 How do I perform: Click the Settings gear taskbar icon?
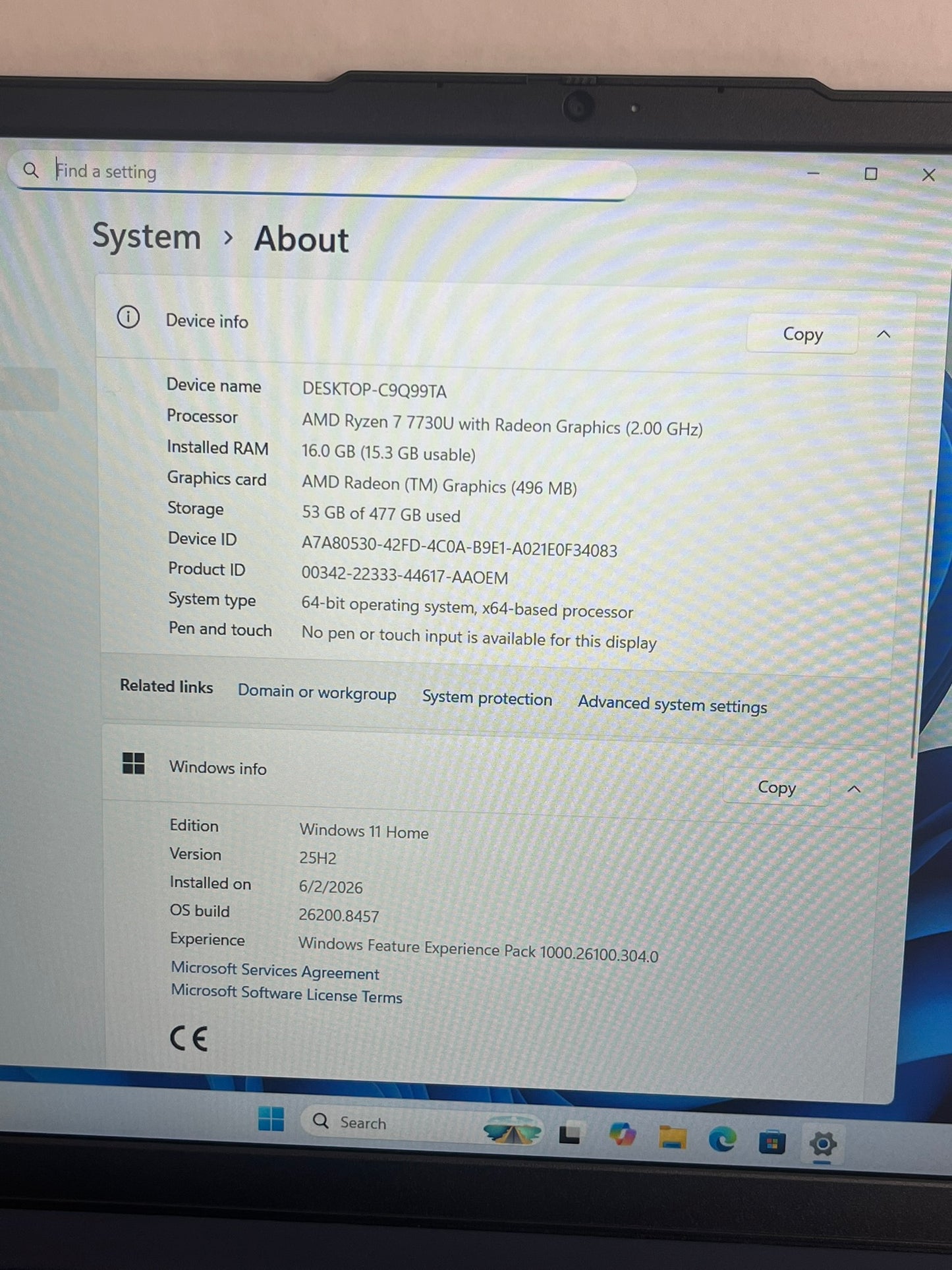point(823,1144)
